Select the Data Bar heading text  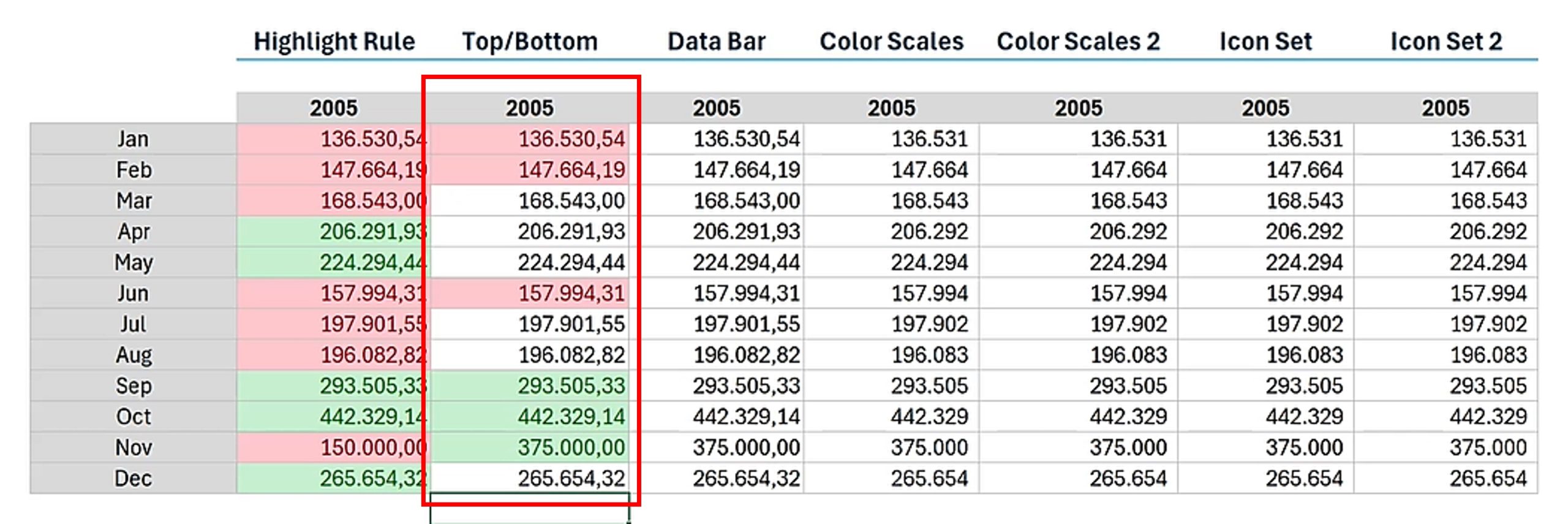[x=716, y=42]
